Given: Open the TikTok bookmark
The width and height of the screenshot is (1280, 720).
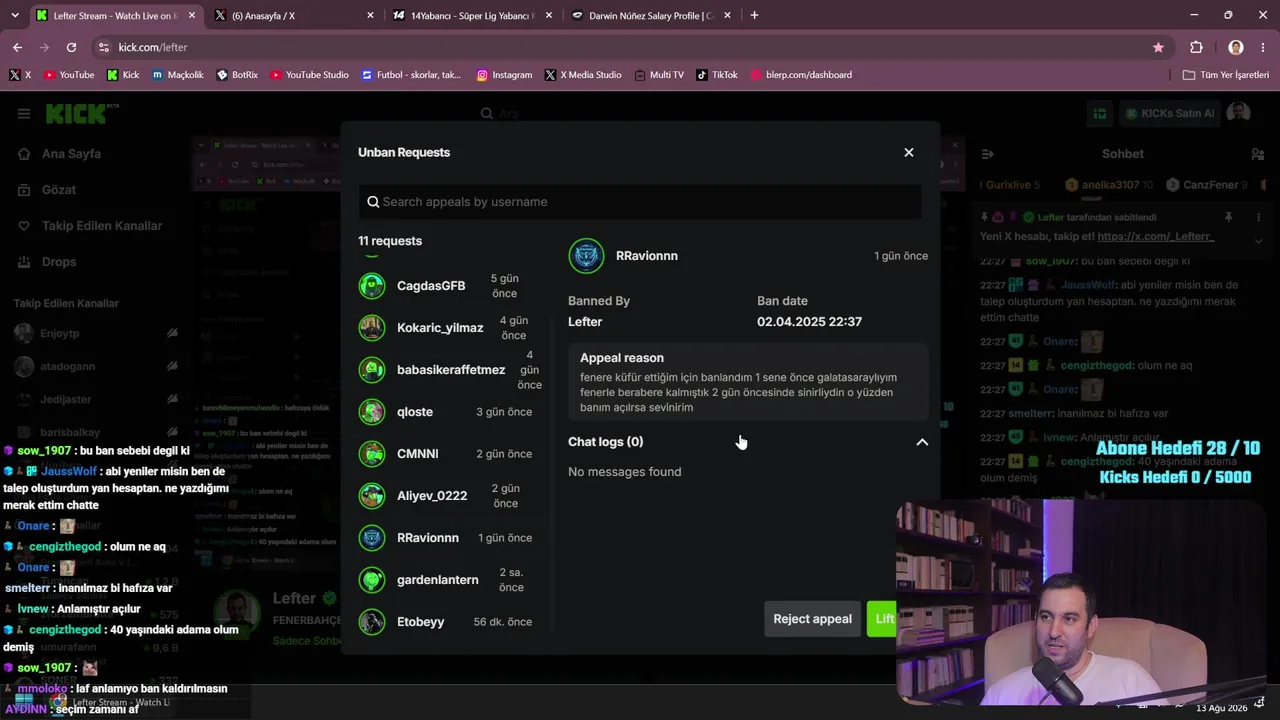Looking at the screenshot, I should click(717, 75).
